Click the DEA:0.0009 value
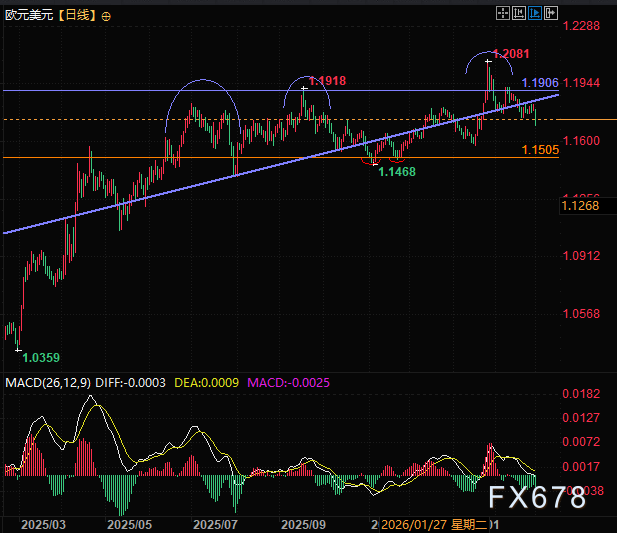Viewport: 617px width, 533px height. click(x=206, y=383)
